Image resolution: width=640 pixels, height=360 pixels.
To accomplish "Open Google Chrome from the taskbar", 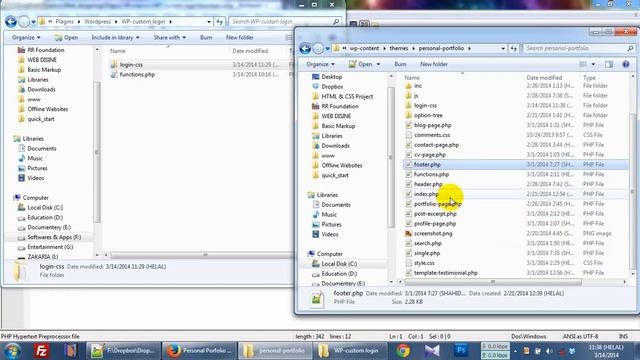I will (x=403, y=351).
